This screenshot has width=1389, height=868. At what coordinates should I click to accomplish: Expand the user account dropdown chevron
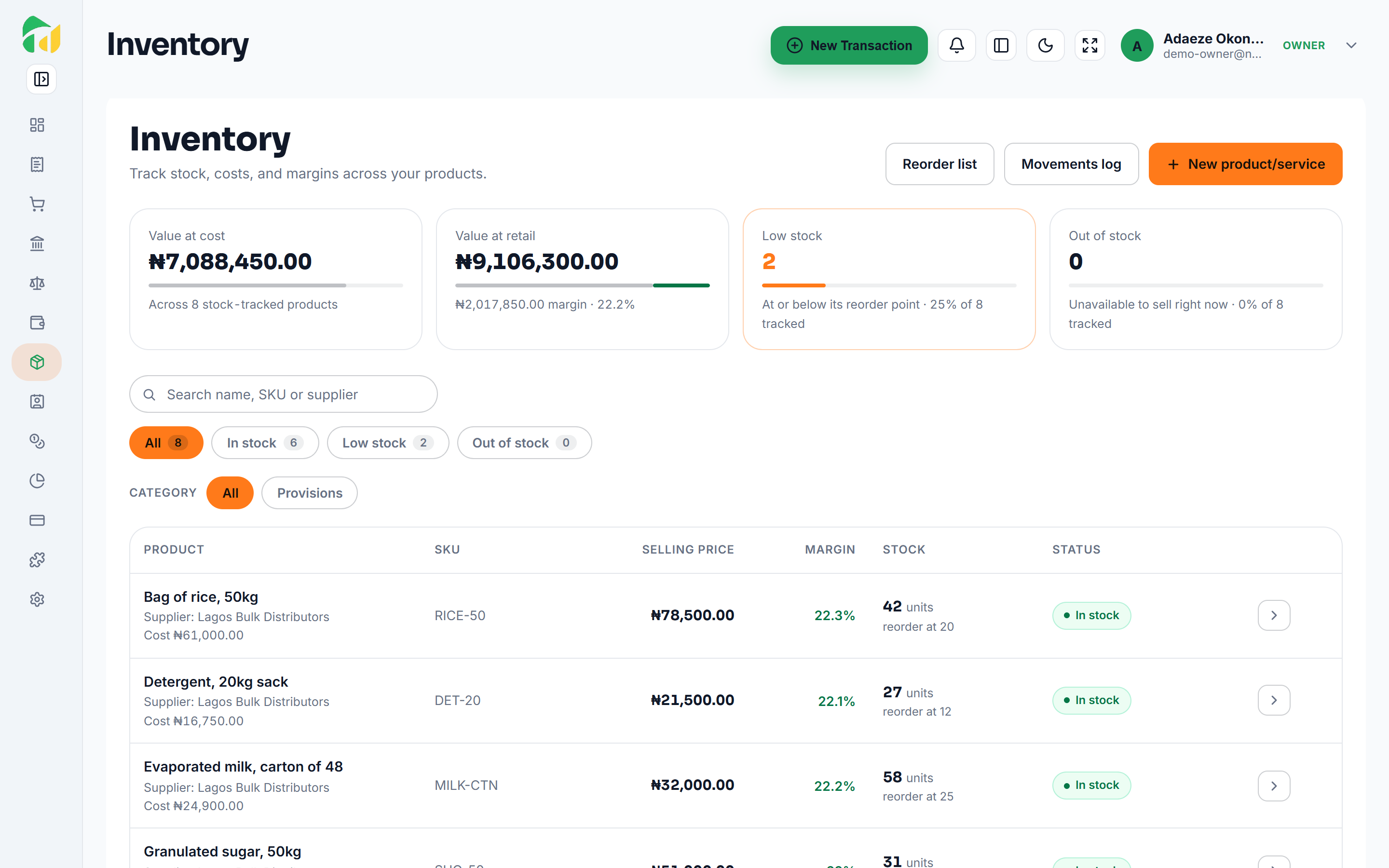coord(1351,45)
